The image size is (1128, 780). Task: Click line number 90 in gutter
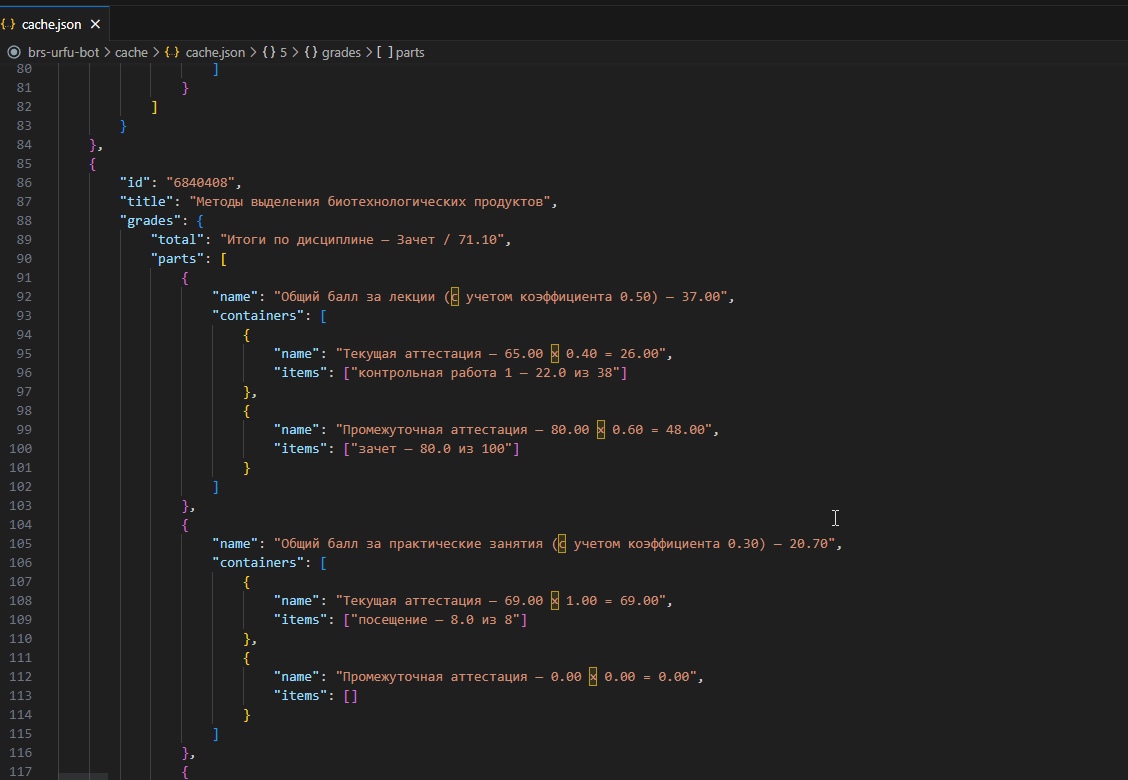[24, 258]
